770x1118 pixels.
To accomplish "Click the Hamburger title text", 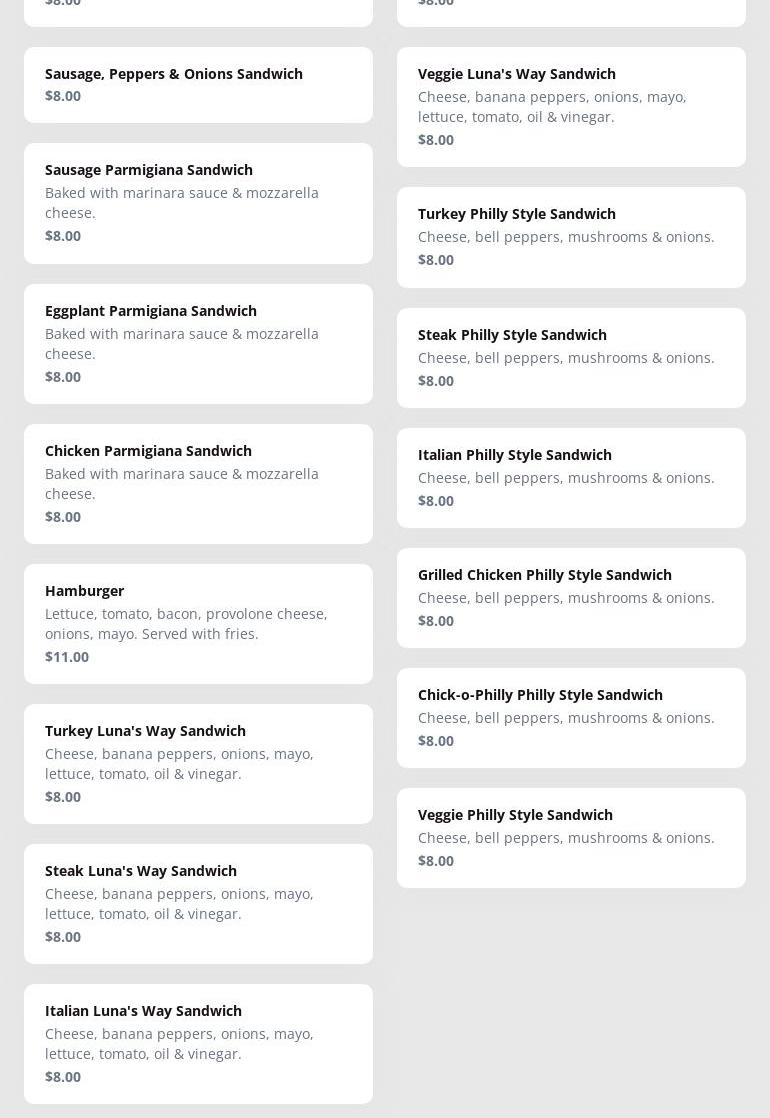I will (x=84, y=591).
